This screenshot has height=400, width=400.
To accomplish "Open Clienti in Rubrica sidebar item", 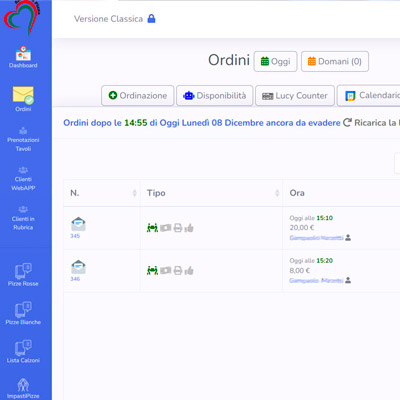I will pyautogui.click(x=23, y=219).
